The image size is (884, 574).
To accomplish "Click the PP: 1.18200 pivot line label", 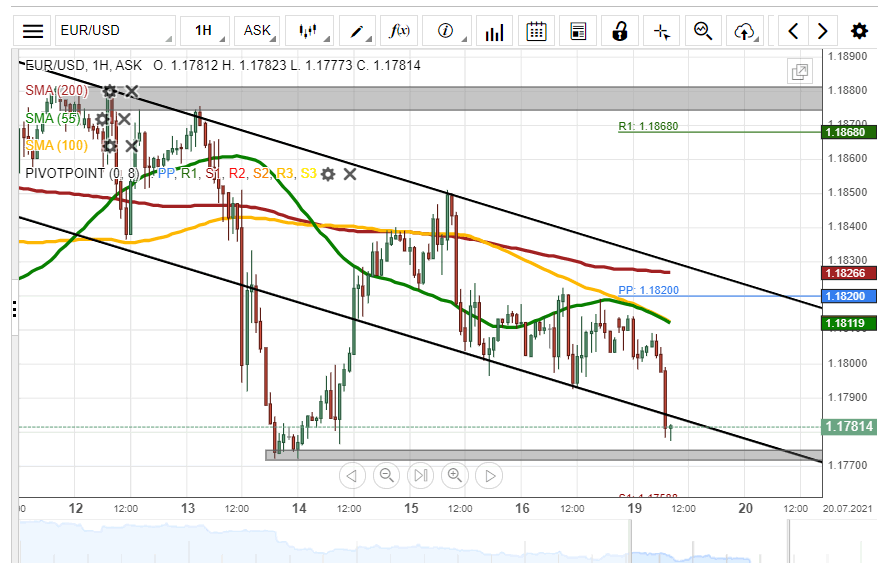I will pyautogui.click(x=648, y=290).
